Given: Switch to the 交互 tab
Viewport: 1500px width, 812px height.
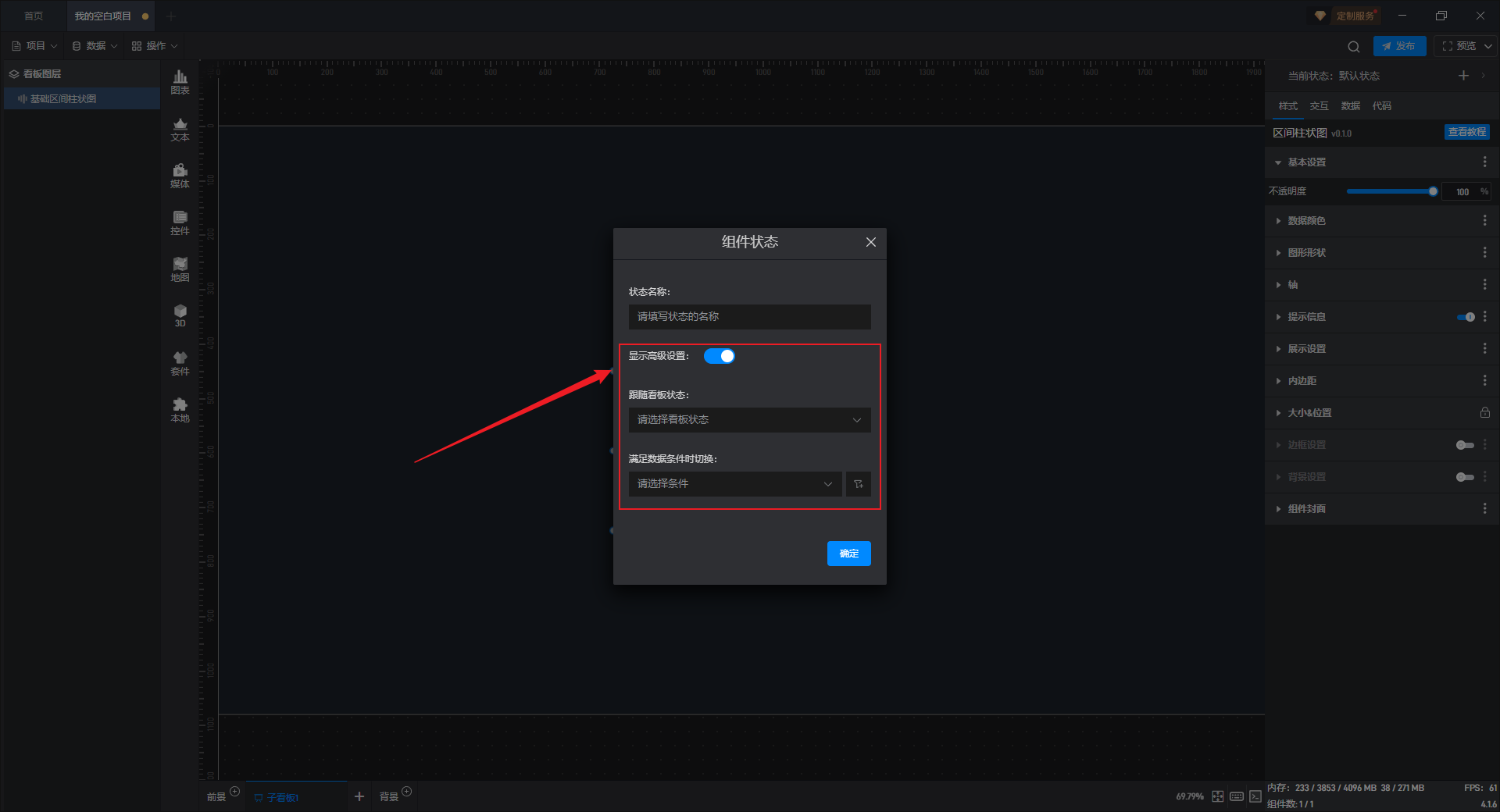Looking at the screenshot, I should pos(1319,106).
